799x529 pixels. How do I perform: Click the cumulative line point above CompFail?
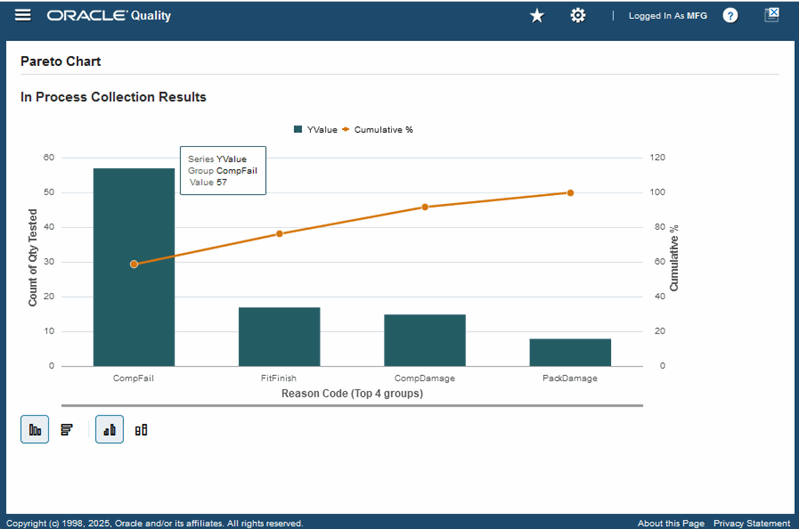[134, 264]
